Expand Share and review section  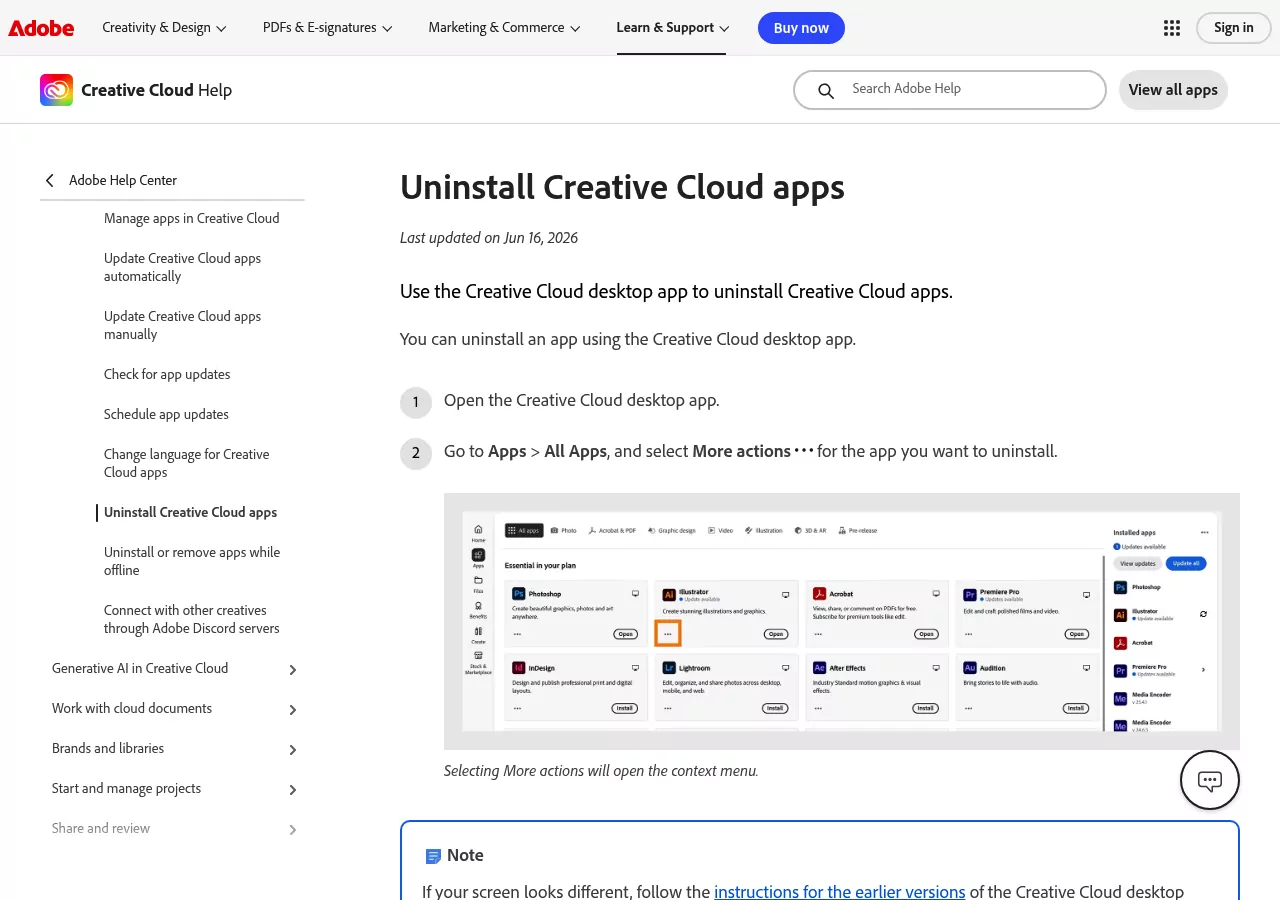[x=293, y=829]
